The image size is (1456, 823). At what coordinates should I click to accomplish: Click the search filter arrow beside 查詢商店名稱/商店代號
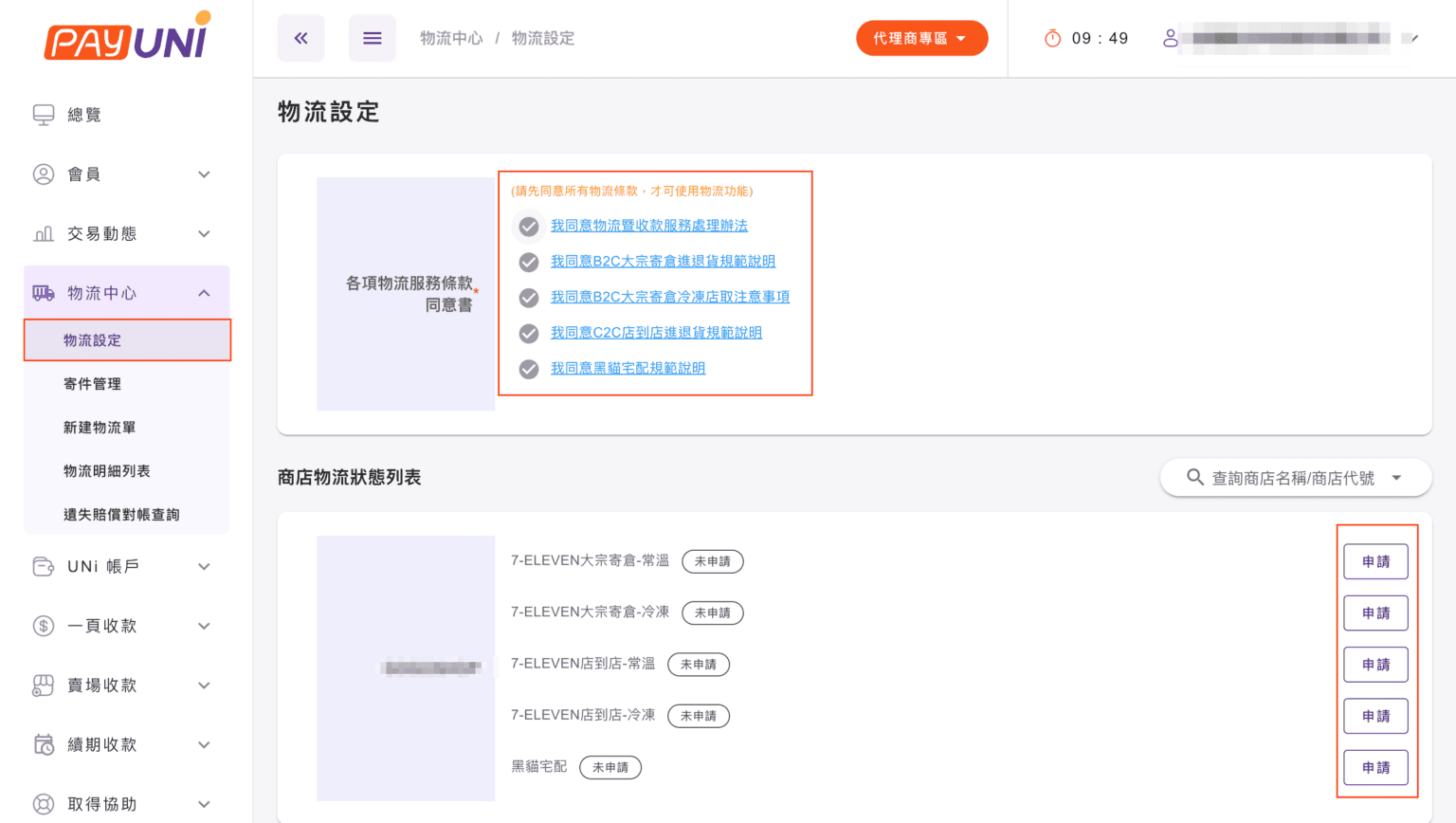1396,478
